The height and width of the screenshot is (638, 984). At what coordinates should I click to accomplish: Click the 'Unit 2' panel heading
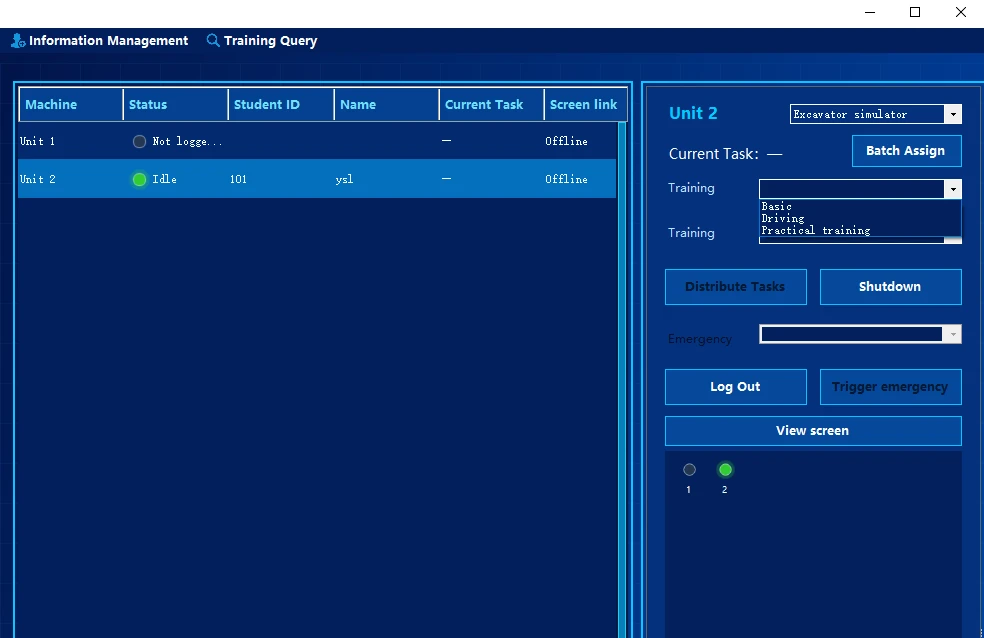tap(693, 114)
